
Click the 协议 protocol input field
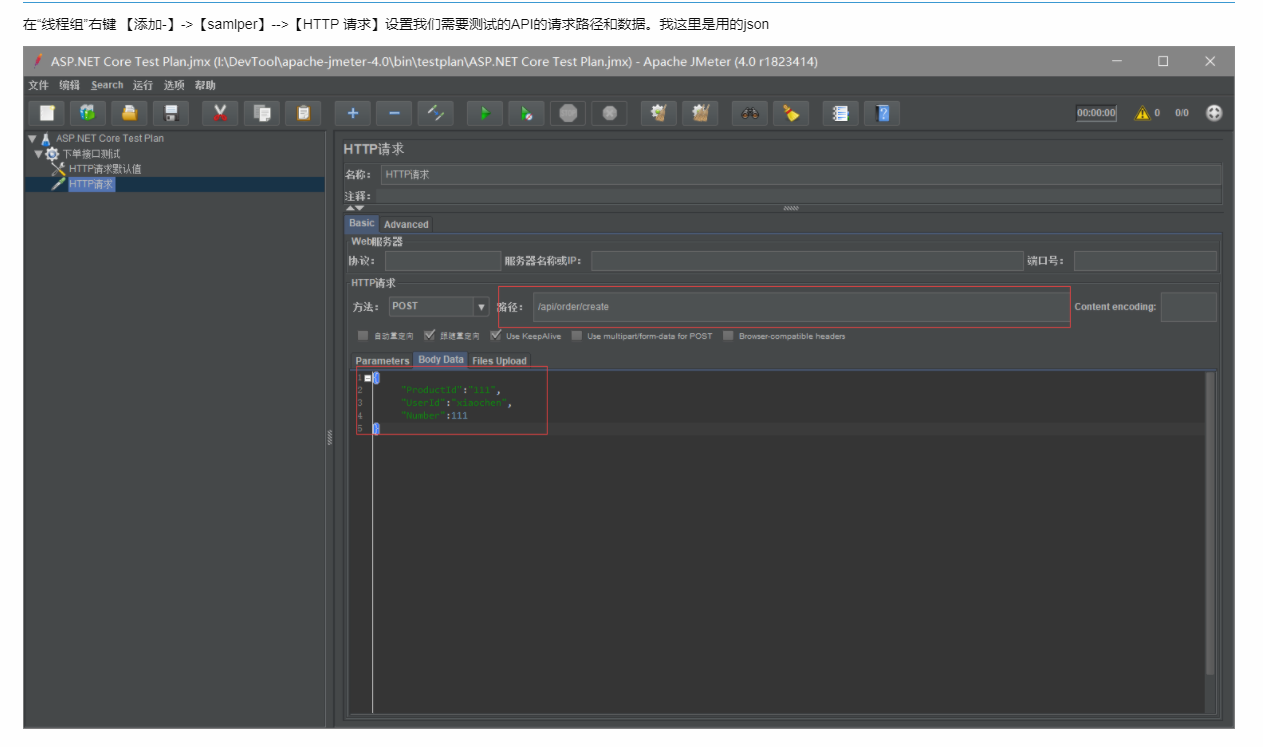coord(442,261)
